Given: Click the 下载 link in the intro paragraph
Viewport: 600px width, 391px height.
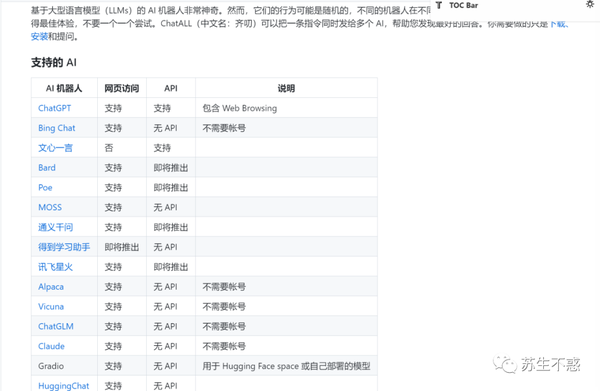Looking at the screenshot, I should click(559, 24).
